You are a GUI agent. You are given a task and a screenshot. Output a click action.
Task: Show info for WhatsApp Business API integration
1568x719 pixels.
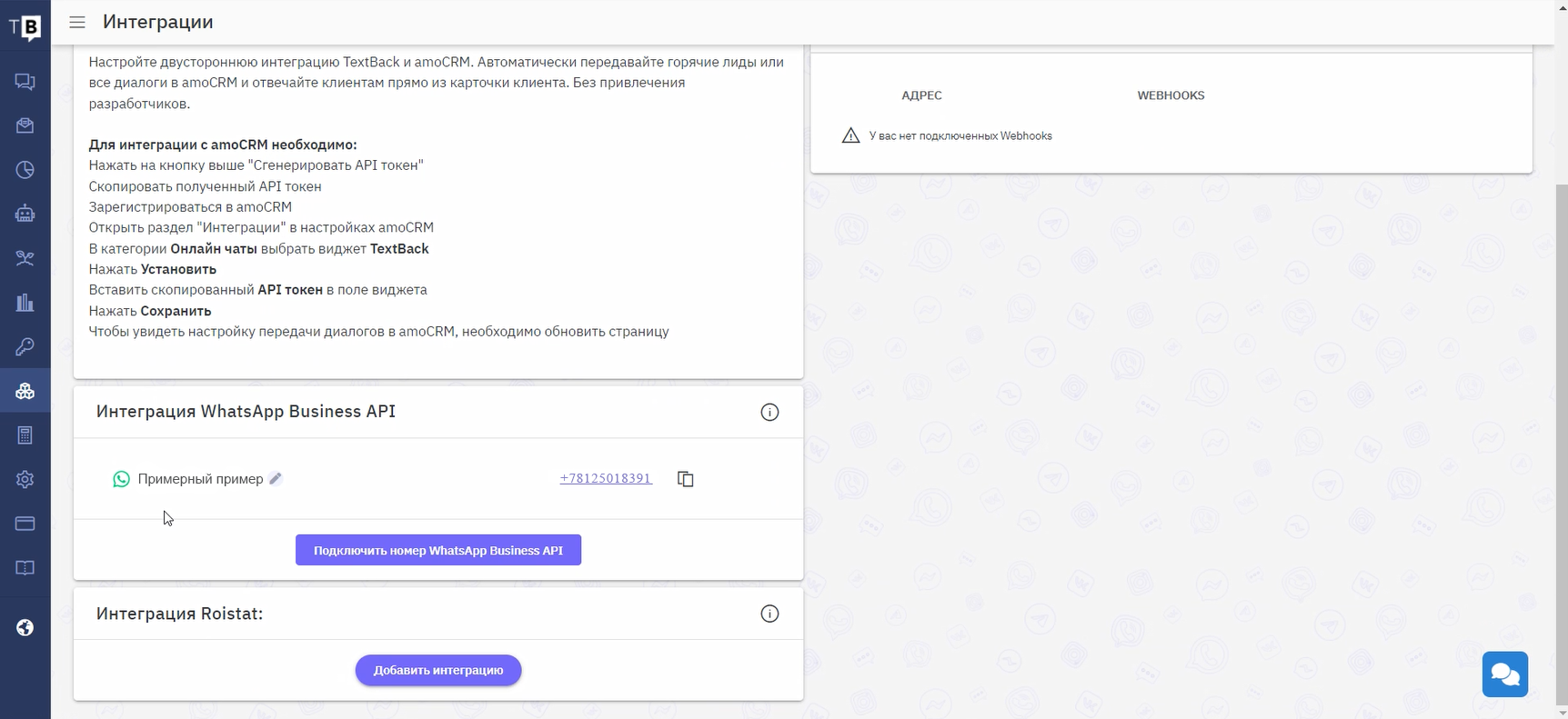click(769, 413)
